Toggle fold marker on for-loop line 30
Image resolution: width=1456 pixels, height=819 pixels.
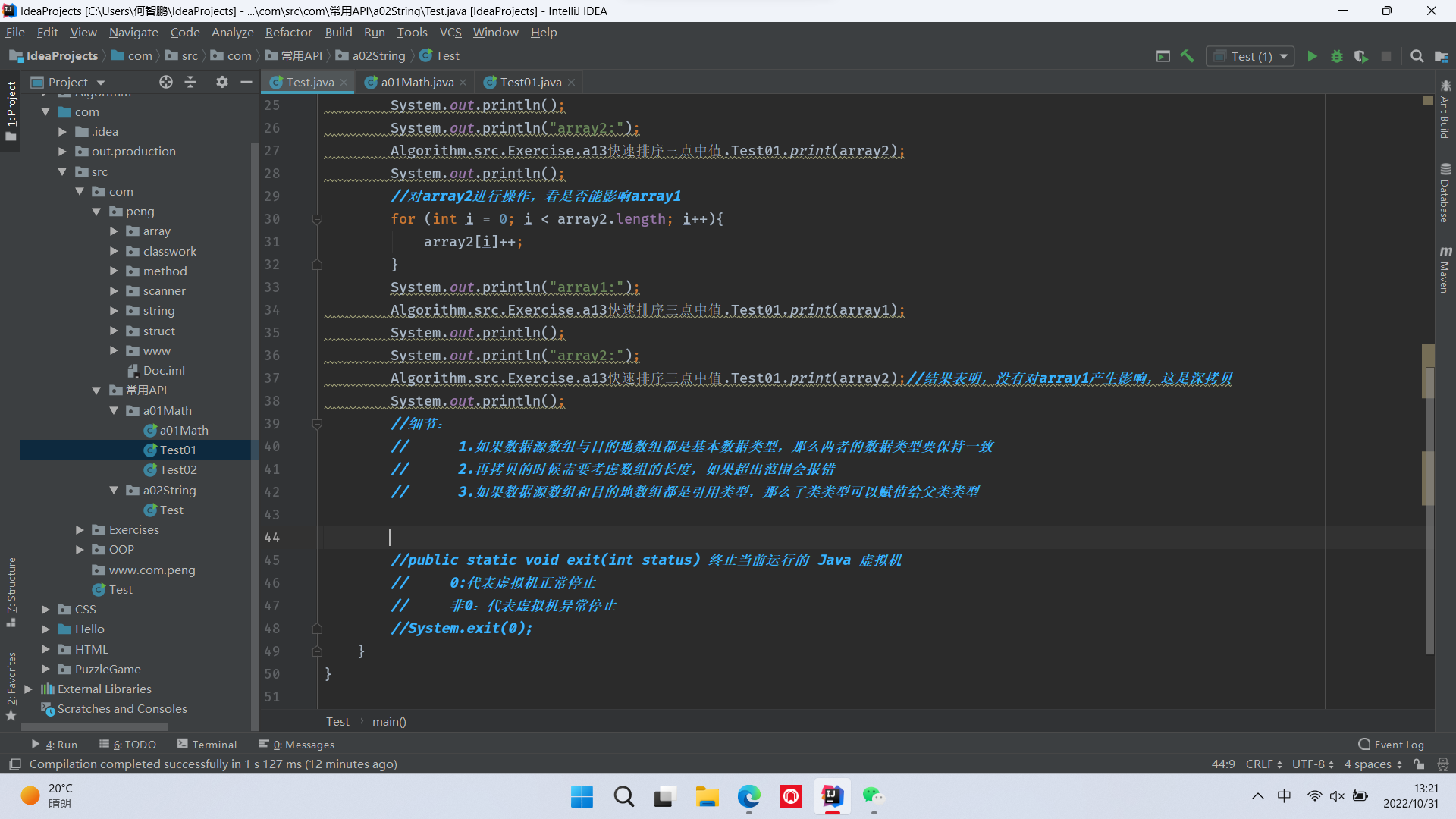317,219
